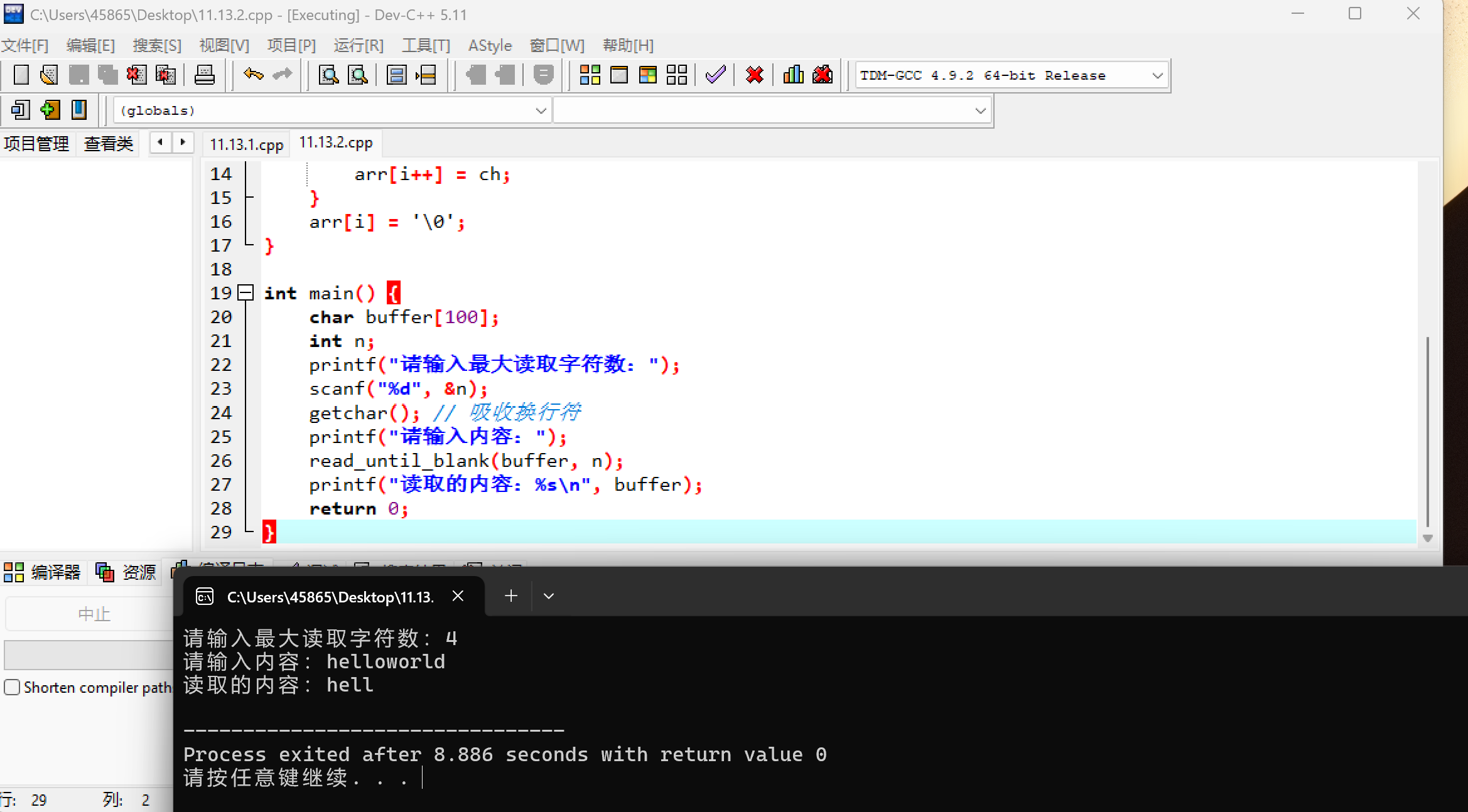The image size is (1468, 812).
Task: Open the 查看类 class view panel tab
Action: click(x=109, y=144)
